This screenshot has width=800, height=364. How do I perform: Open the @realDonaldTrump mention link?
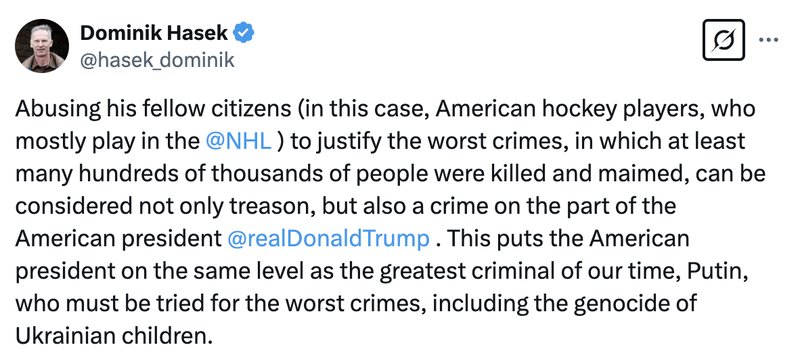329,239
